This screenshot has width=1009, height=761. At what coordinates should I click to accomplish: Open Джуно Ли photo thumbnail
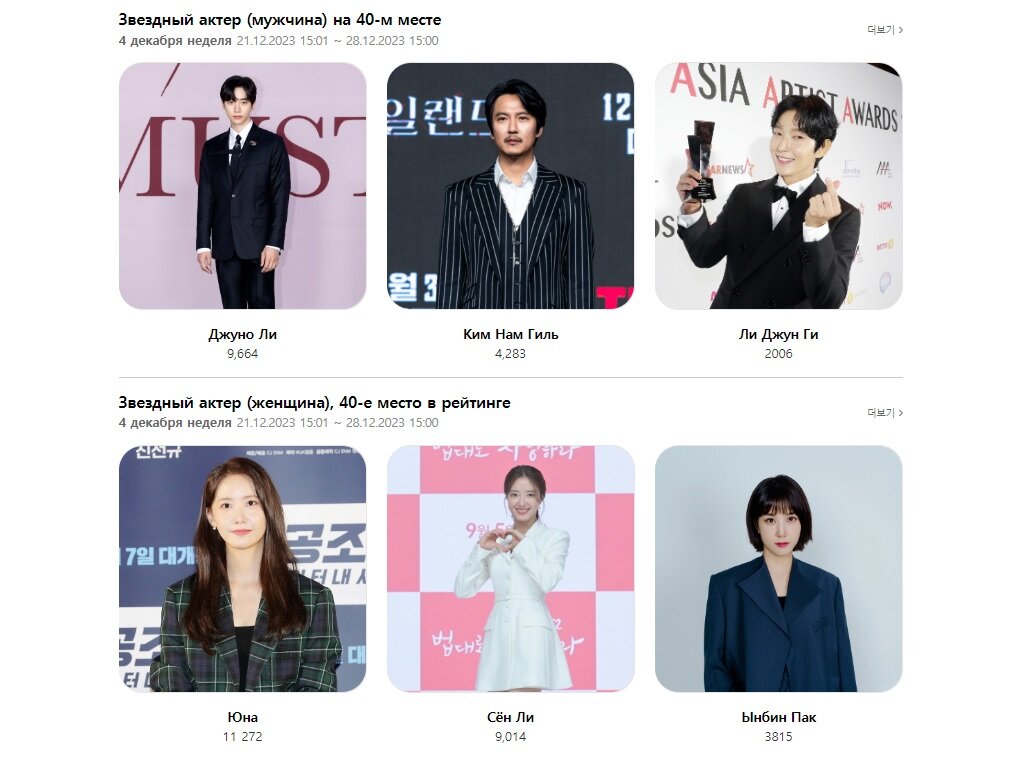pos(243,186)
